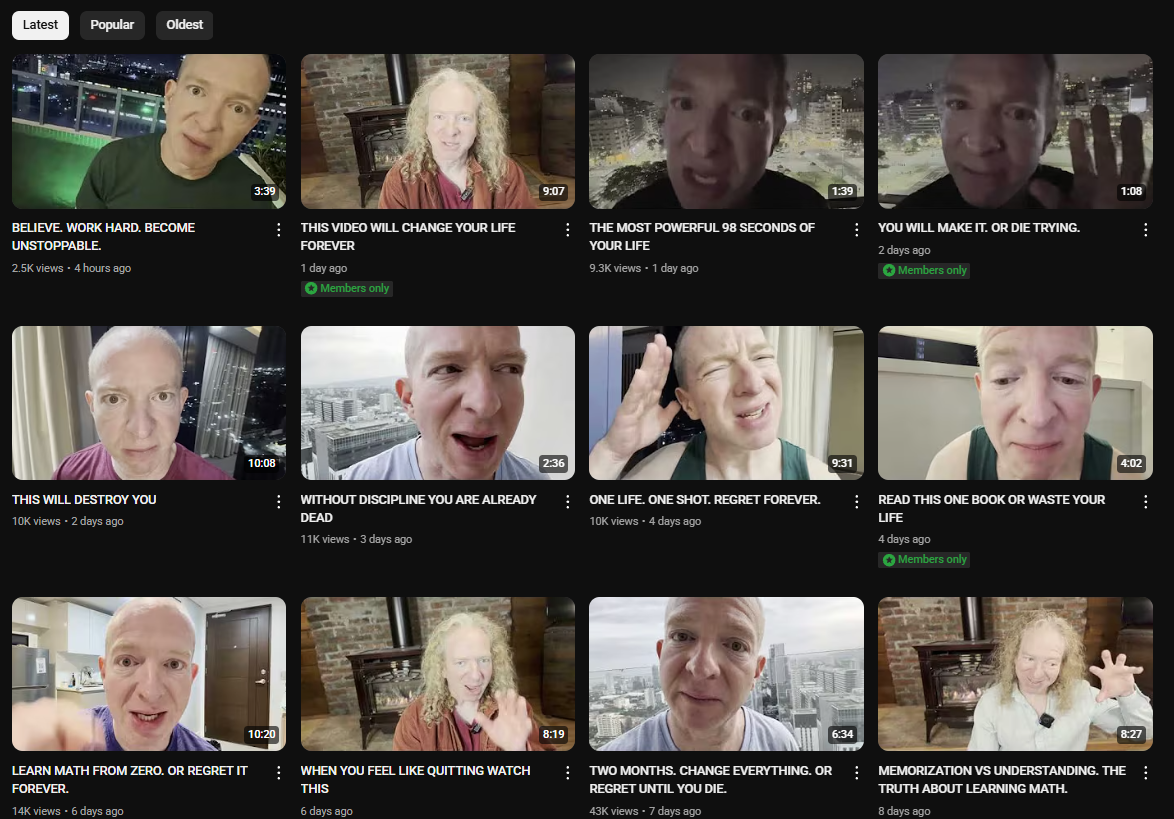The width and height of the screenshot is (1174, 819).
Task: Click Members only badge under YOU WILL MAKE IT
Action: point(924,270)
